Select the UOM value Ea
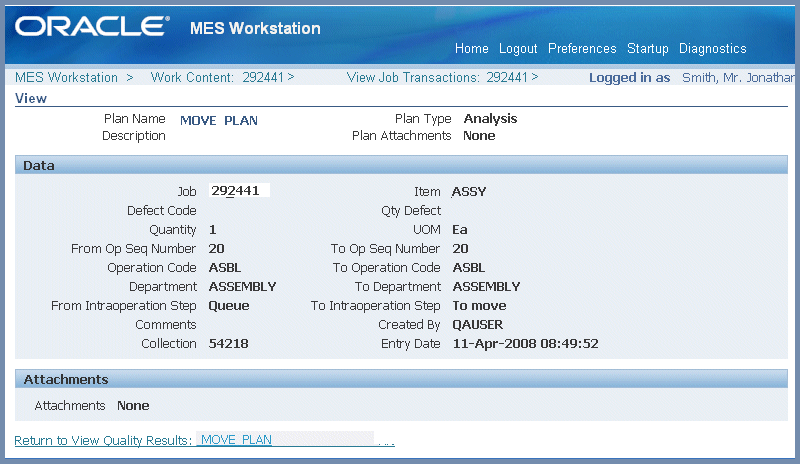 click(460, 230)
